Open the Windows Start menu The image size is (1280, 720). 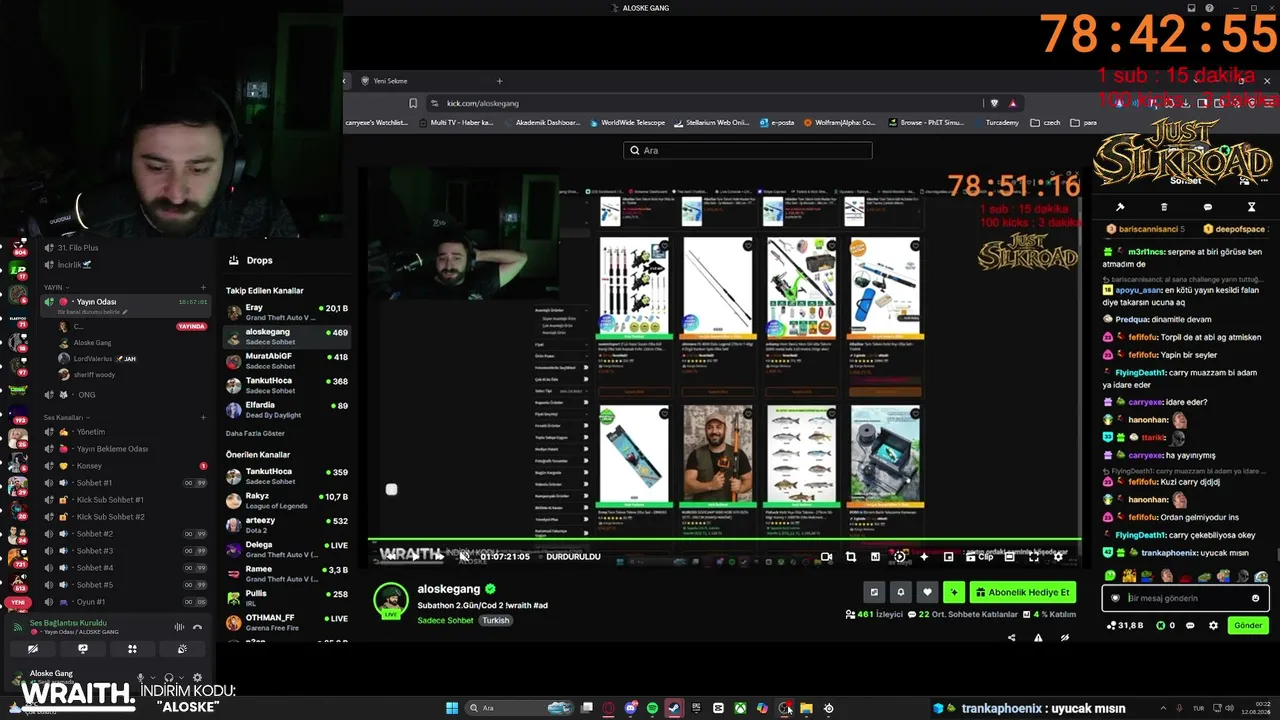pyautogui.click(x=452, y=708)
